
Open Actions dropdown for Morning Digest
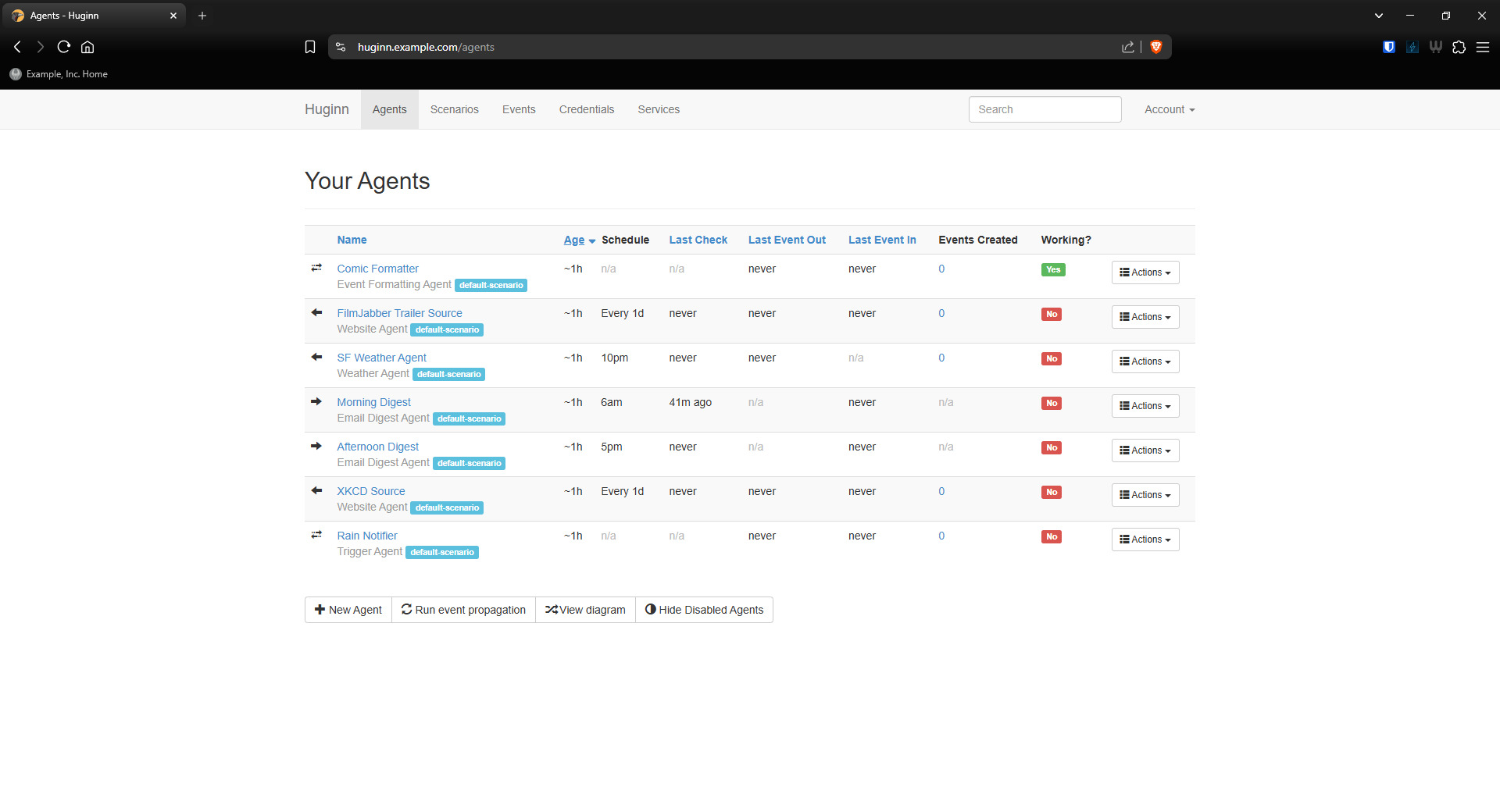pos(1145,406)
